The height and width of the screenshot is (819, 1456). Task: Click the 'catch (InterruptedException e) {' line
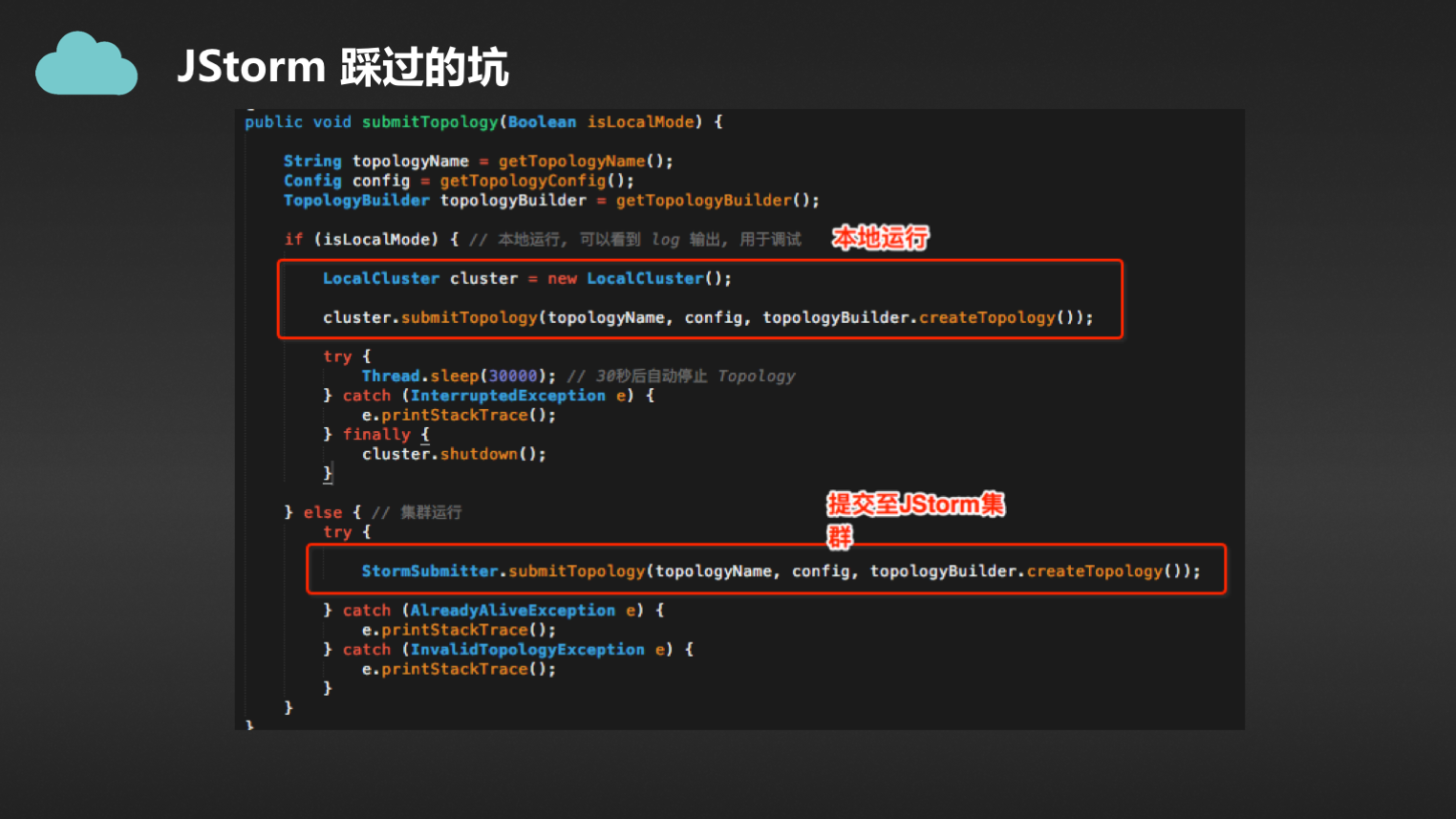click(x=489, y=396)
